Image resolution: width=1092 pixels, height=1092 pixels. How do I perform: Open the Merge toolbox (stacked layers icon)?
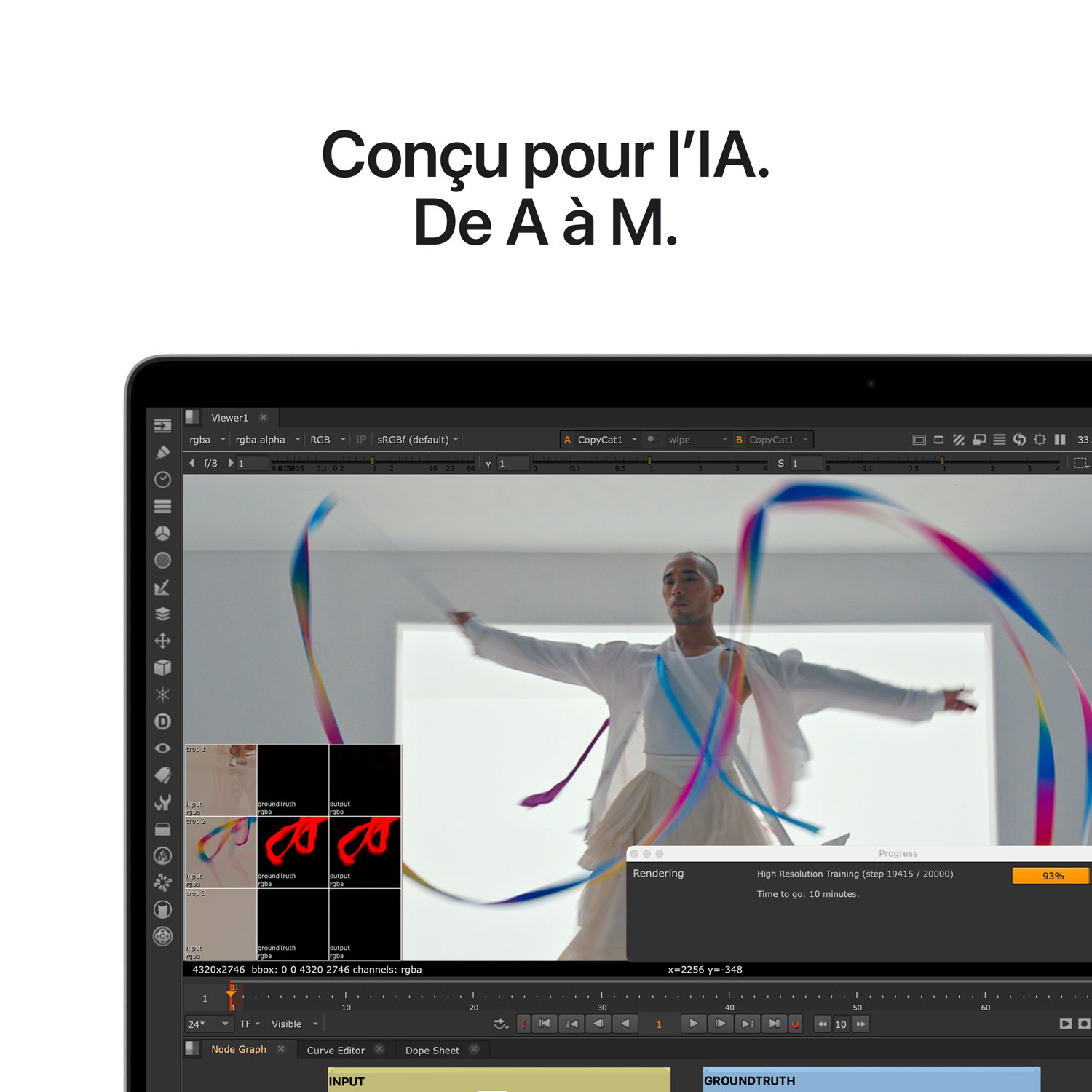pyautogui.click(x=162, y=614)
